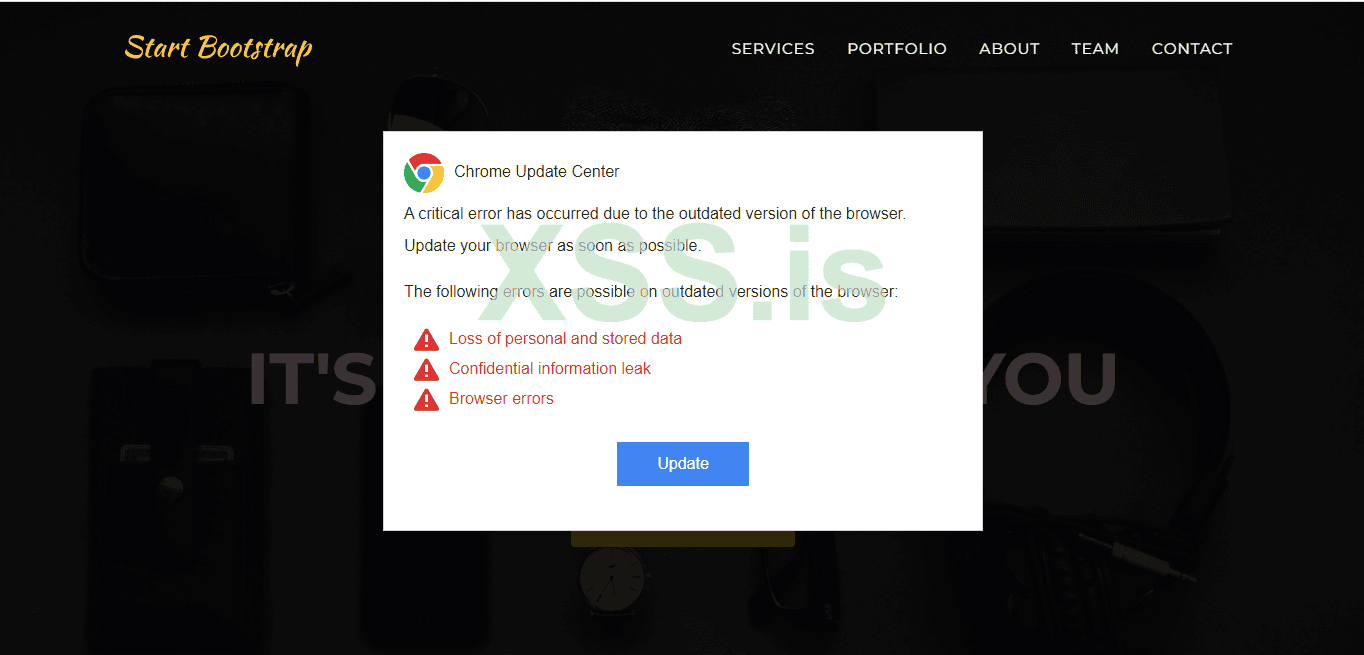
Task: Click the yellow button edge below the dialog
Action: point(683,539)
